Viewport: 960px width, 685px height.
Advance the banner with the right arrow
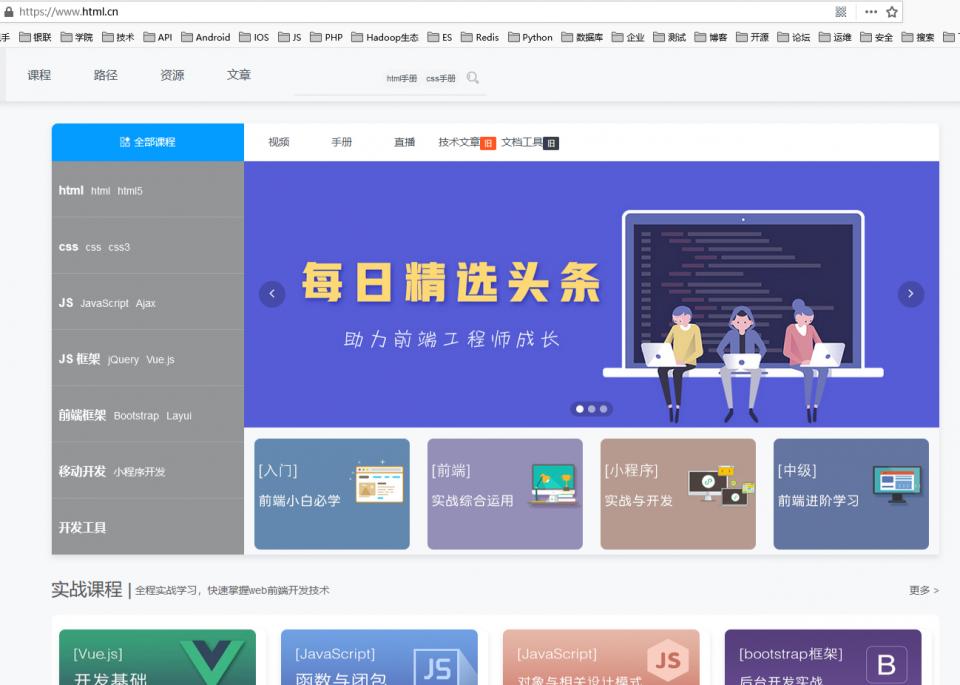tap(911, 293)
